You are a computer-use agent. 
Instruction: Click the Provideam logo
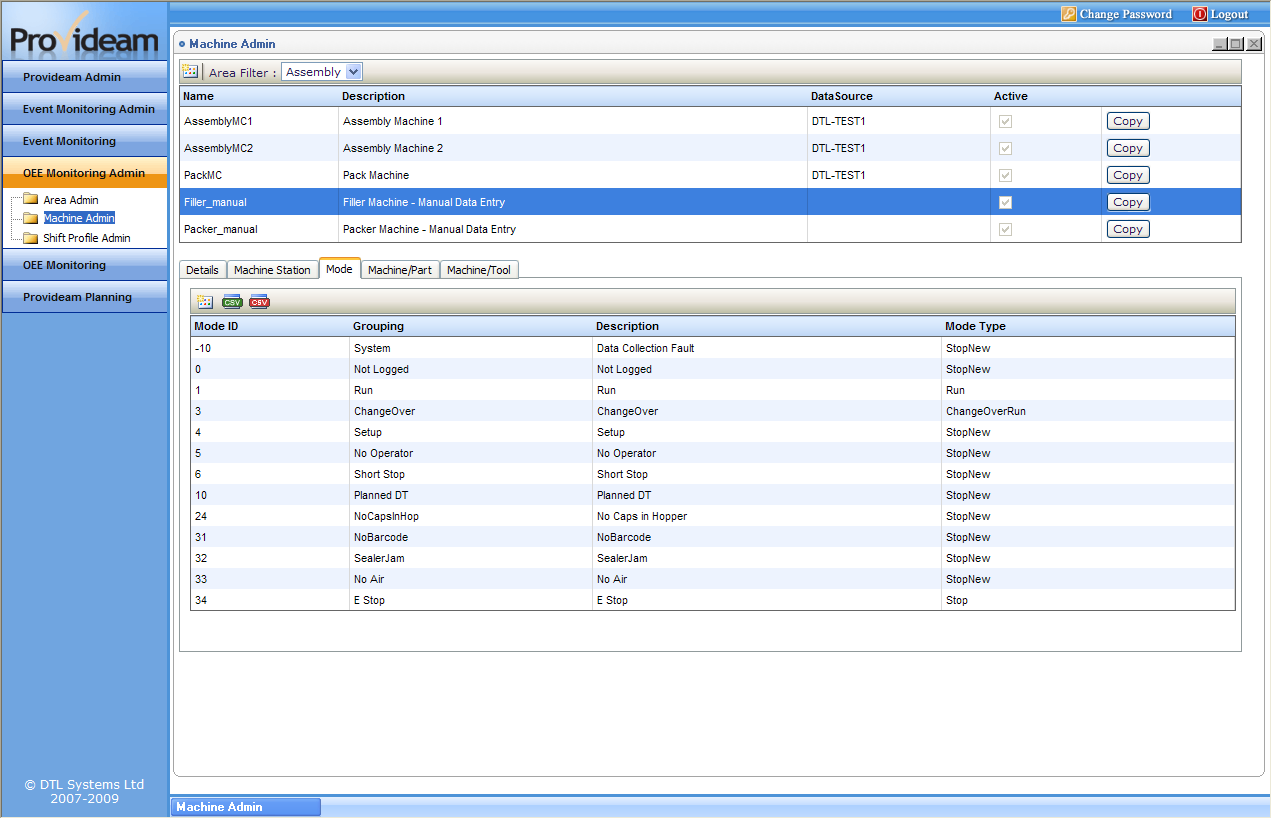tap(85, 34)
